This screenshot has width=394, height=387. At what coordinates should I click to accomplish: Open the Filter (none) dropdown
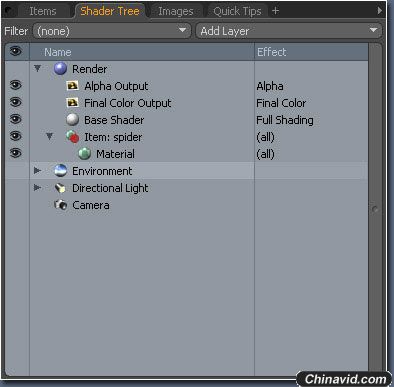pos(112,31)
